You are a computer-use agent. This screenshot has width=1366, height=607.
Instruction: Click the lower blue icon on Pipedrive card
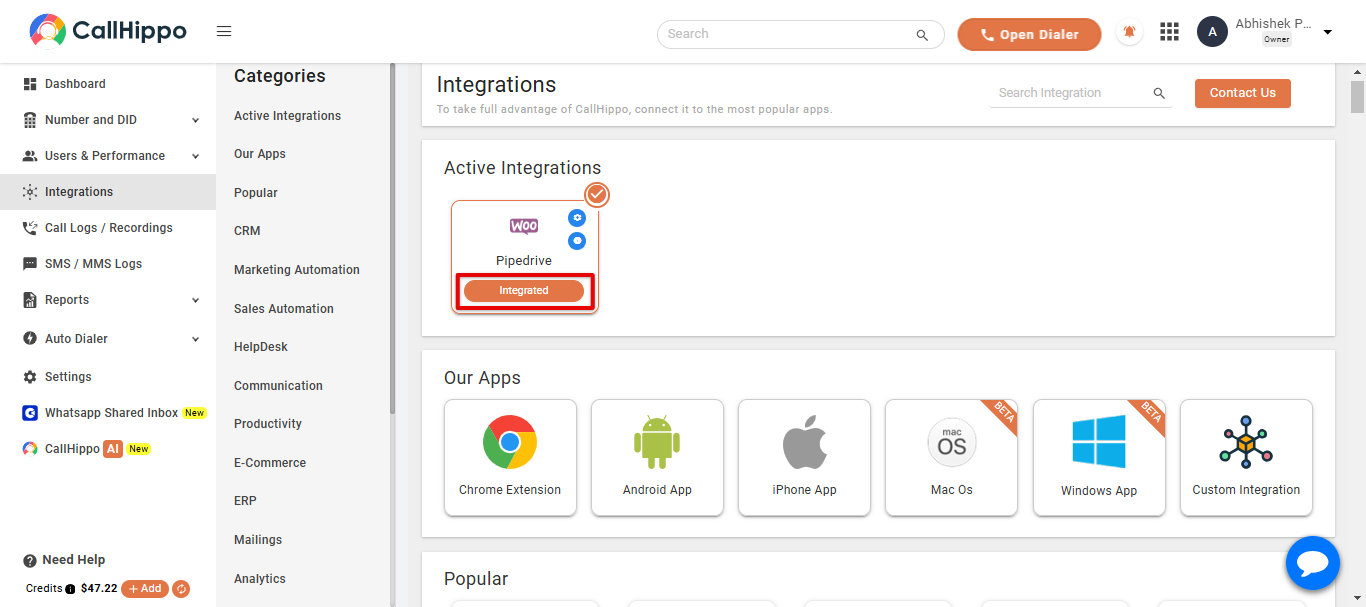(x=577, y=241)
